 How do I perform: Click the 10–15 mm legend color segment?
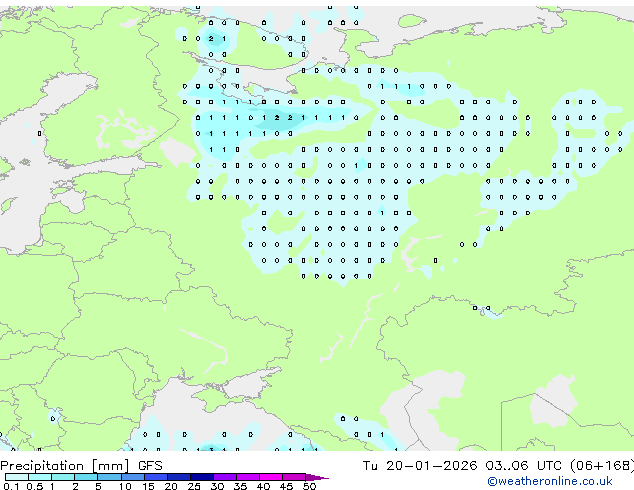pos(132,477)
